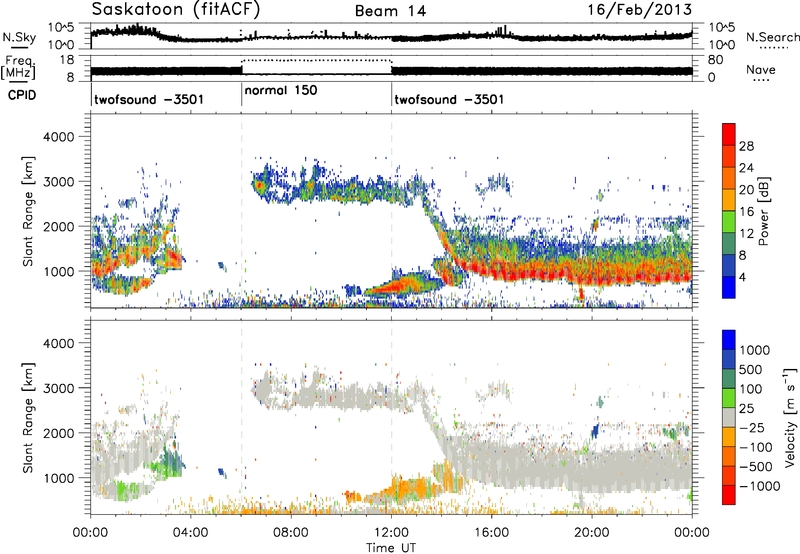Click the blue bottom segment of the Power colorbar
The width and height of the screenshot is (800, 554).
tap(729, 287)
